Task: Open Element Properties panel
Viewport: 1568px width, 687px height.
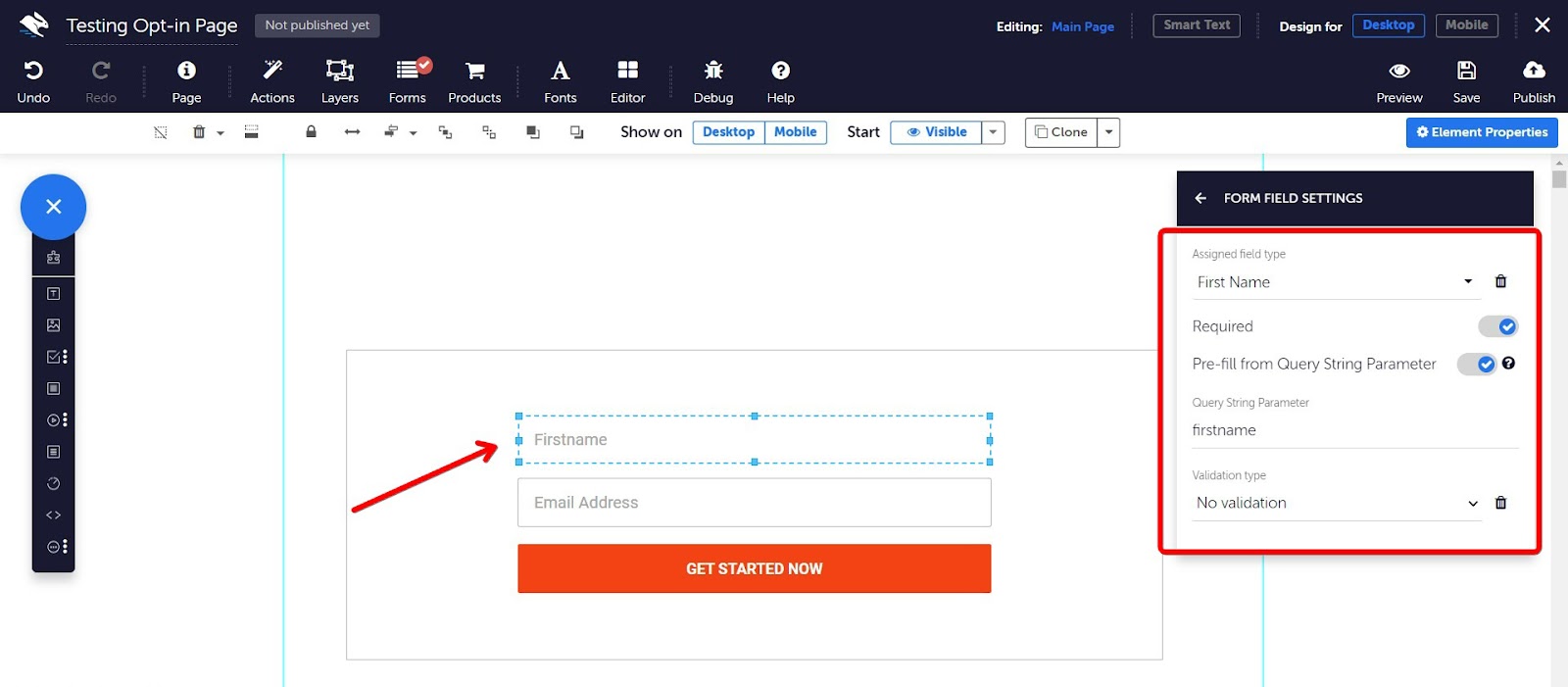Action: [x=1482, y=132]
